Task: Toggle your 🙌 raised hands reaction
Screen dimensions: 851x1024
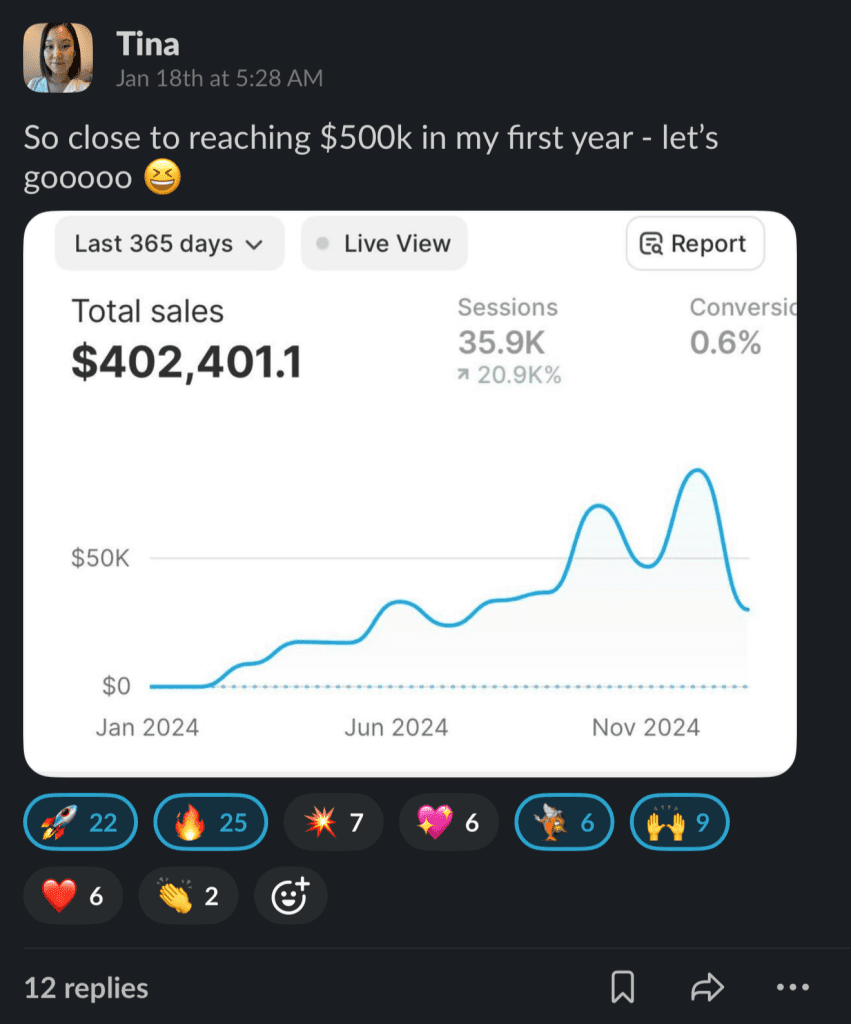Action: (x=679, y=822)
